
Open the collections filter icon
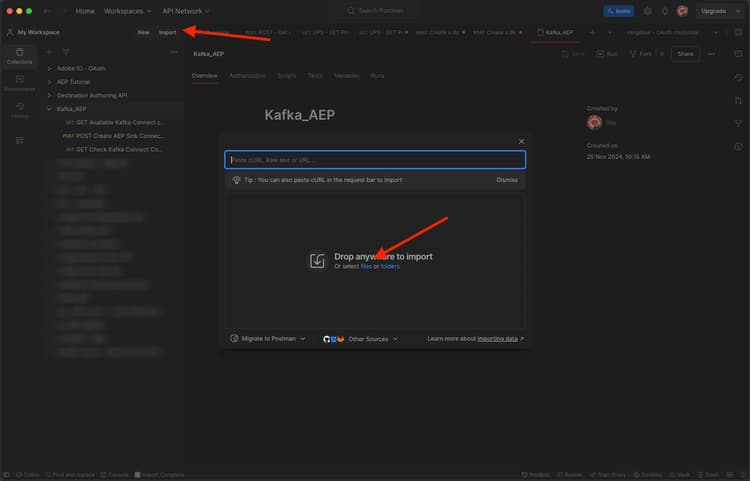click(66, 52)
